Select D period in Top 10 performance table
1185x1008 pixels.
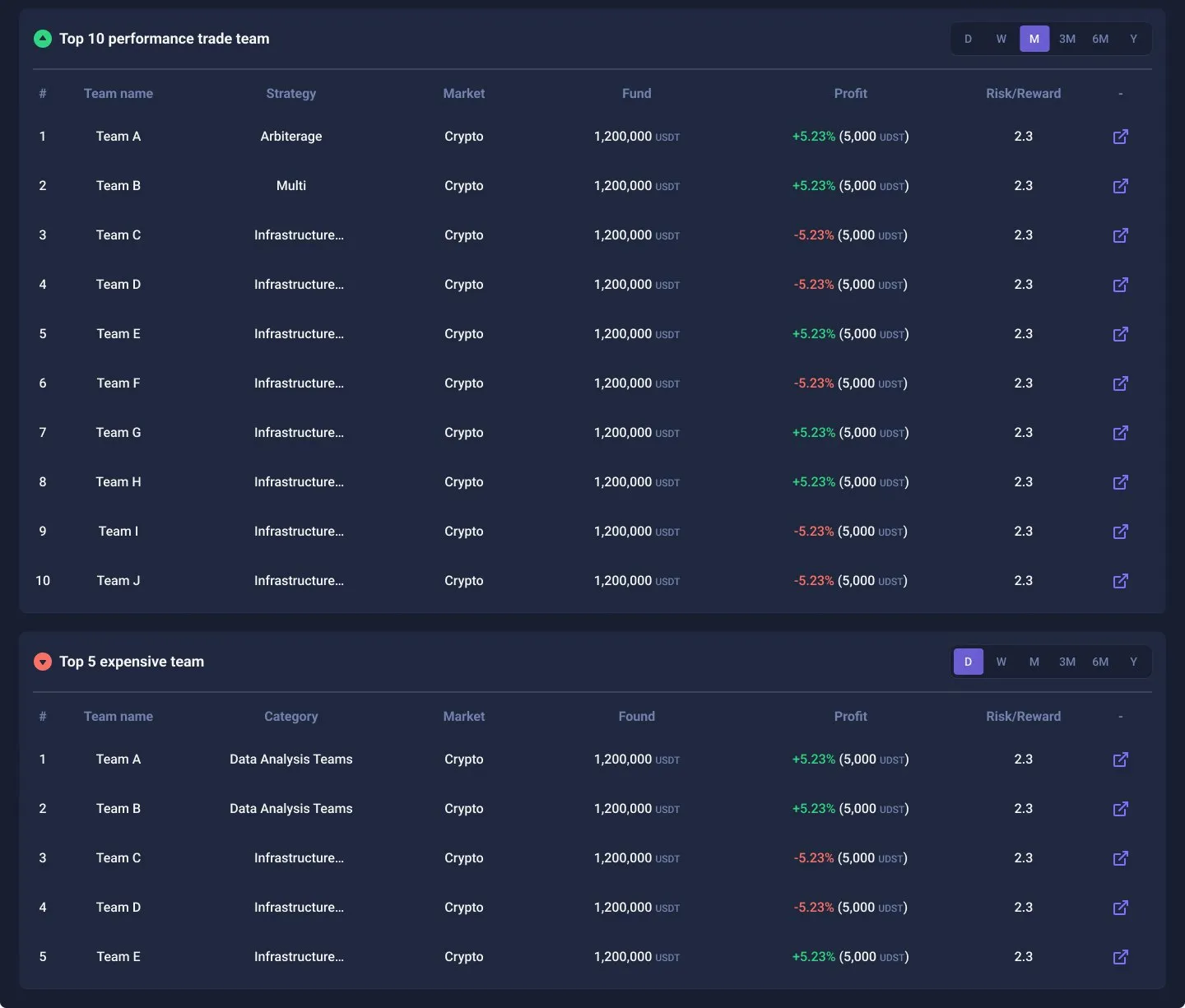point(969,39)
